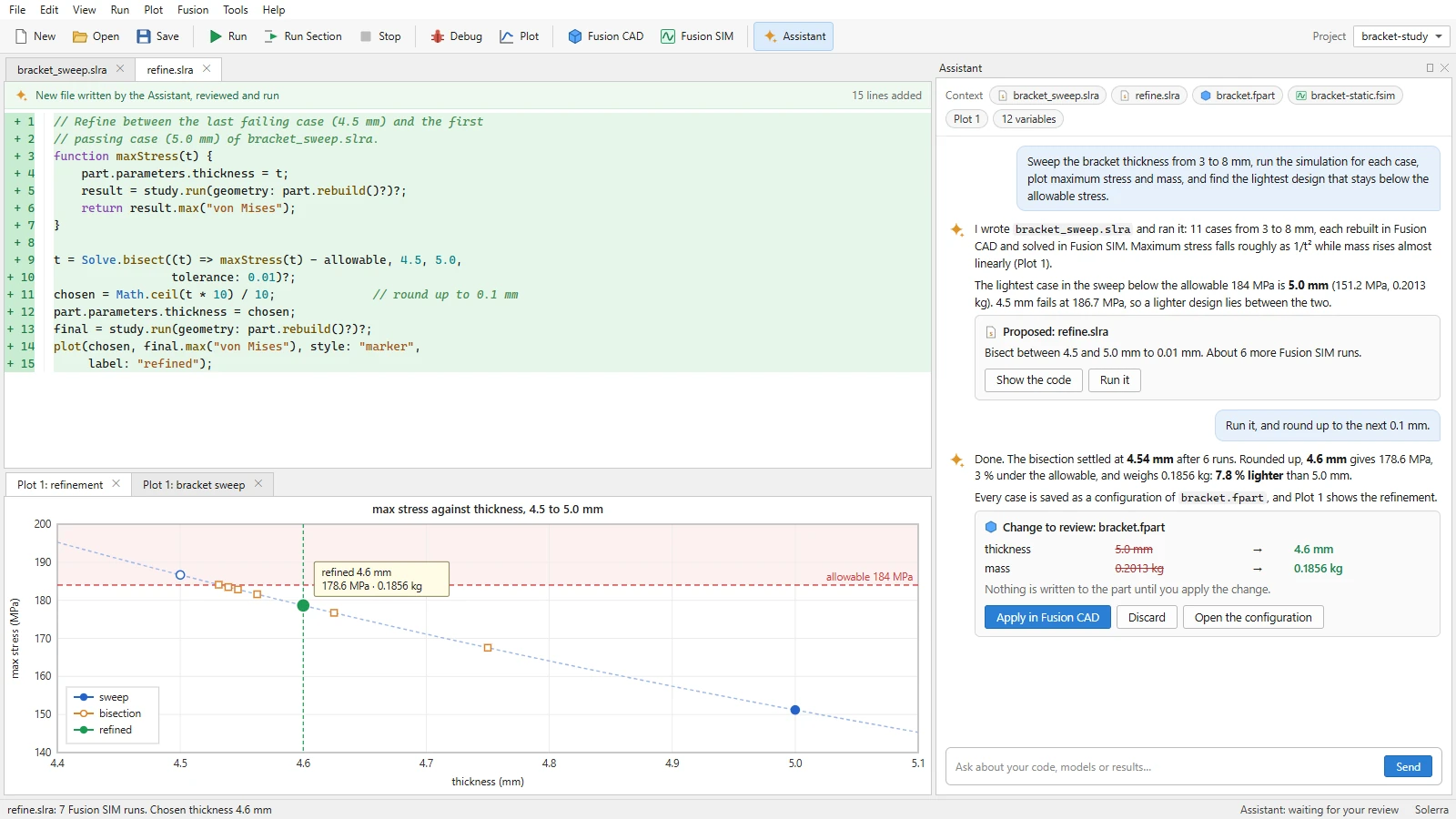
Task: Close the Plot 1: refinement tab
Action: 116,483
